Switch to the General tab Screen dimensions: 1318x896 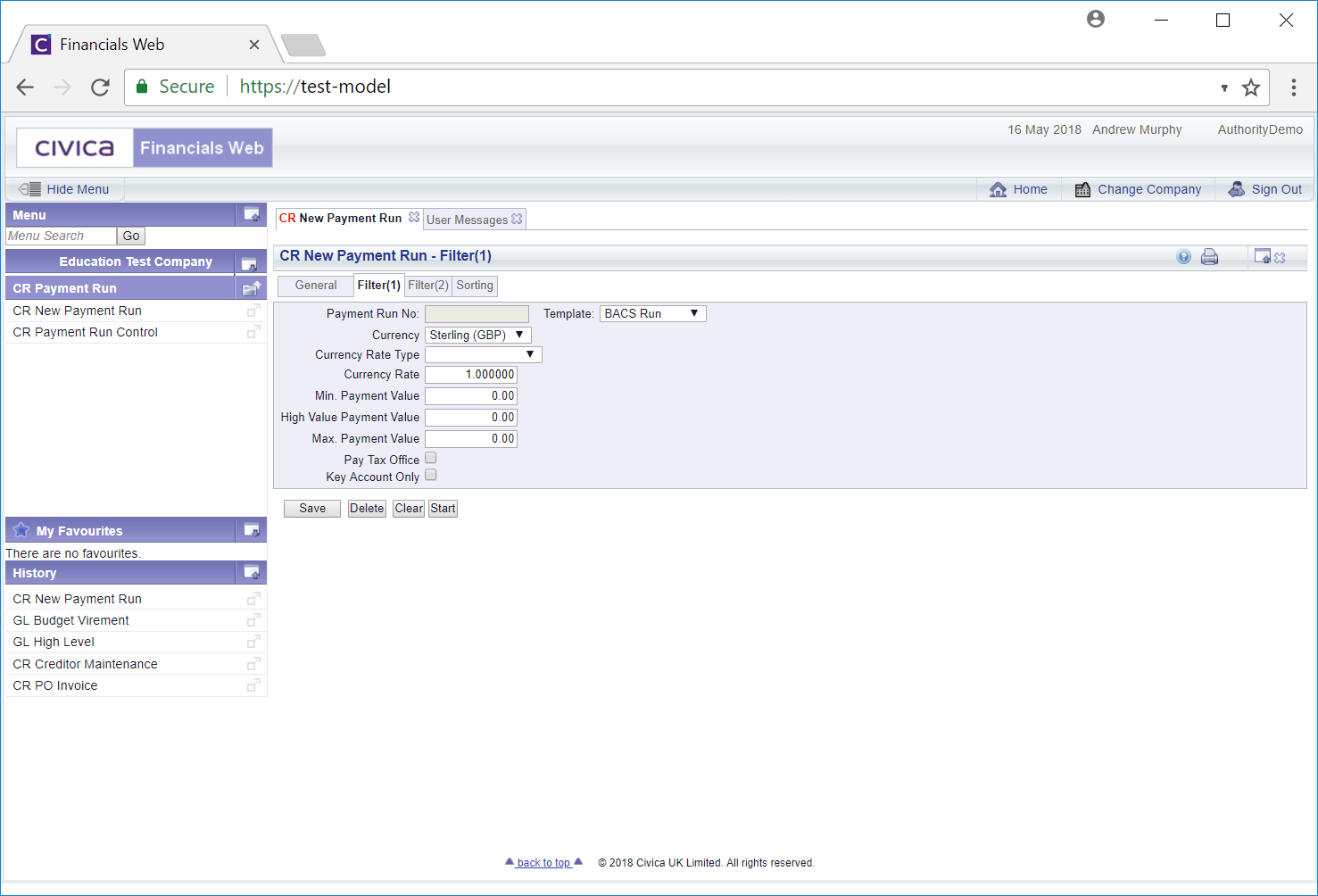click(316, 286)
